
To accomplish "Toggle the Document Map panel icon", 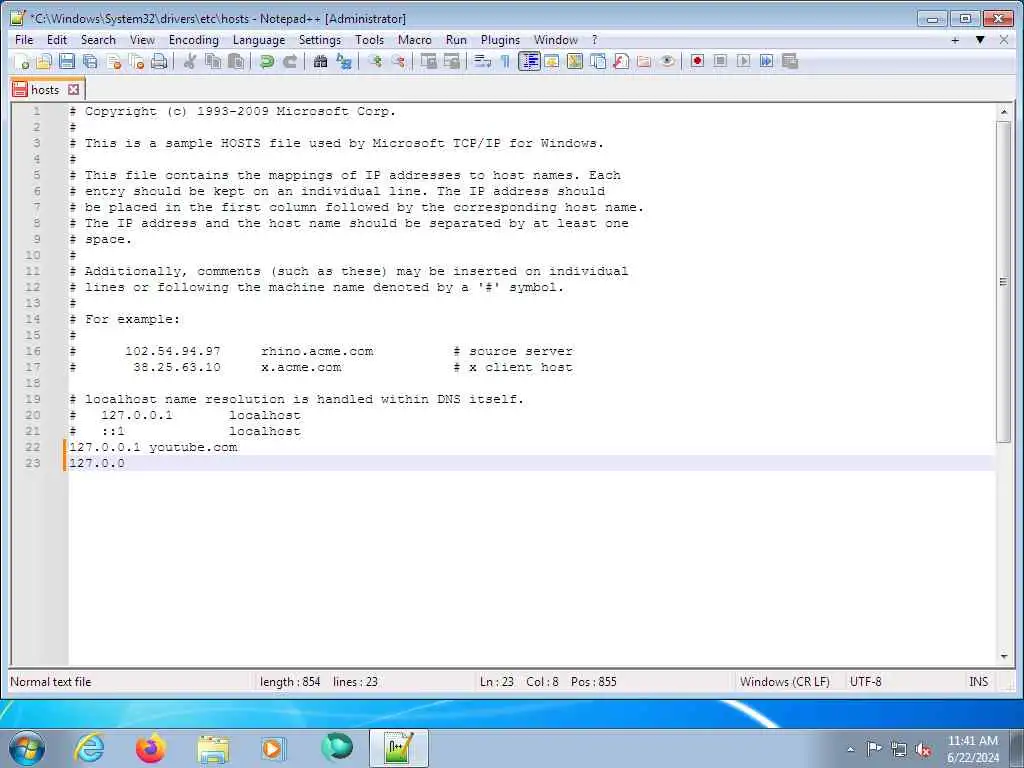I will tap(575, 61).
